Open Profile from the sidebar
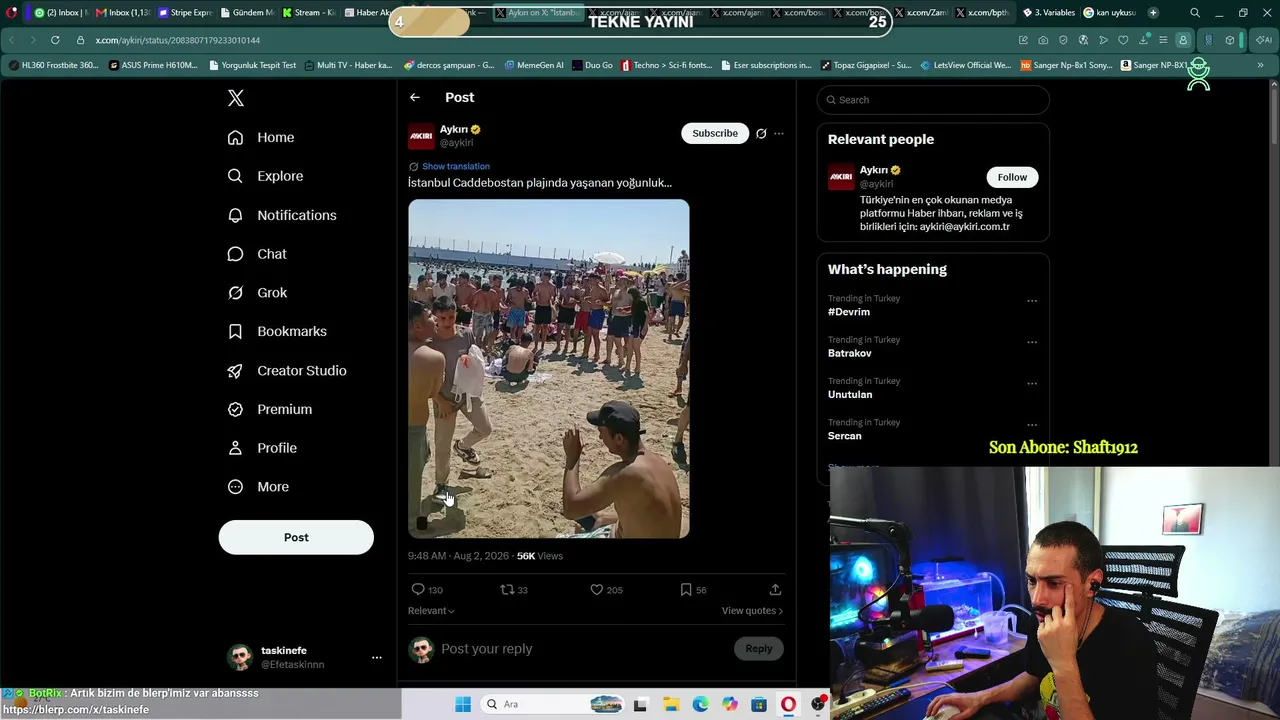1280x720 pixels. 261,448
